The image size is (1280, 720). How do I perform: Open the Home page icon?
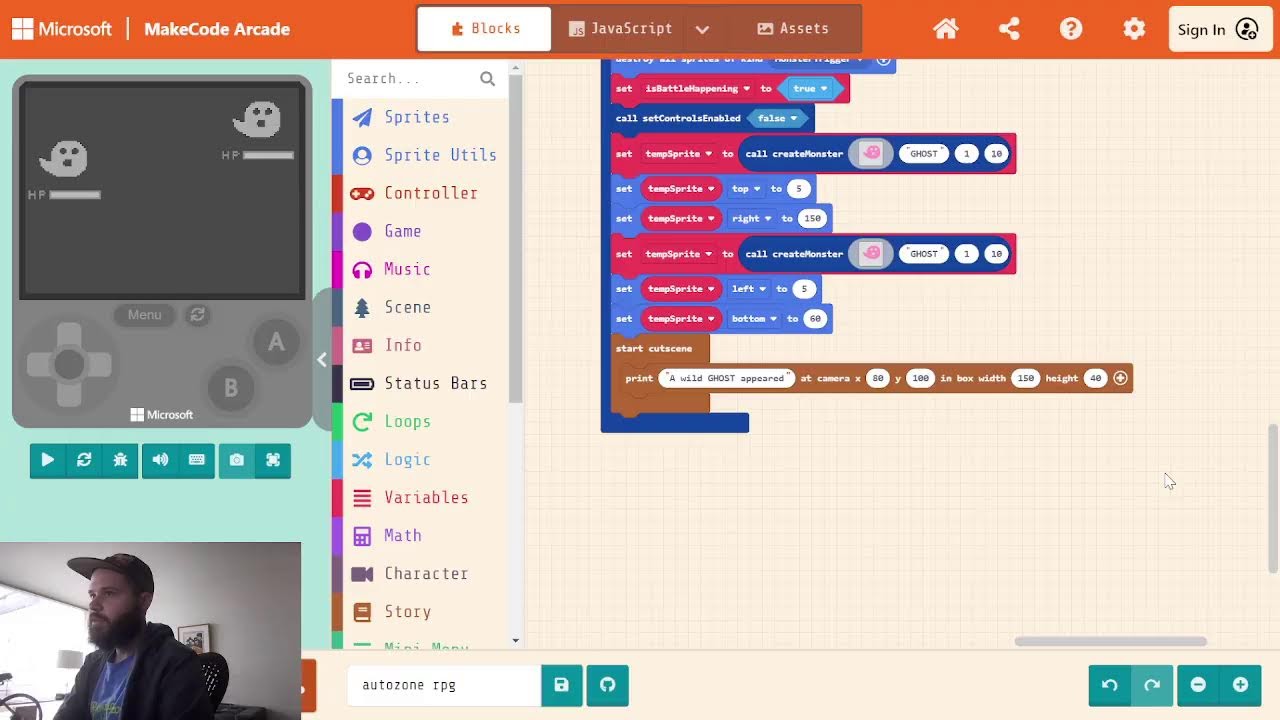945,29
